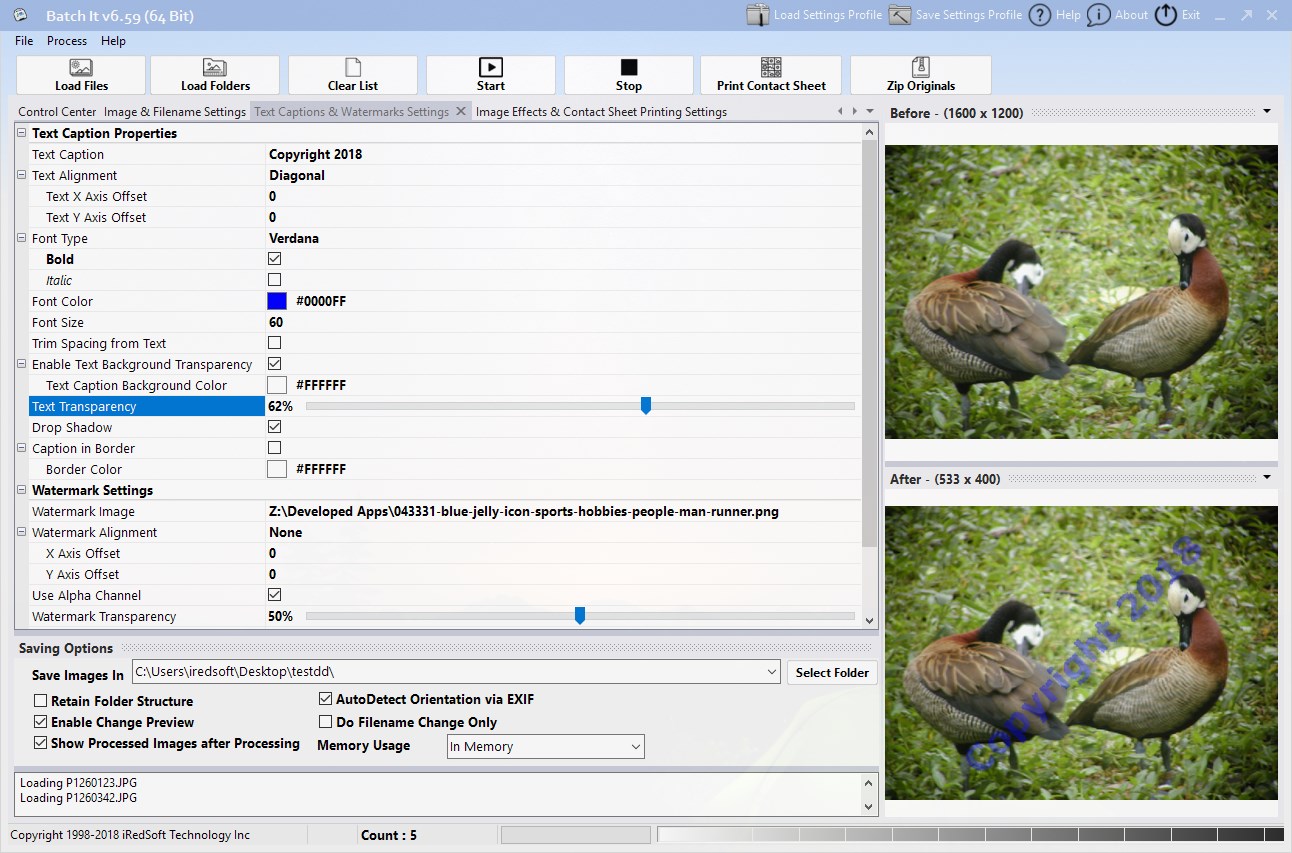This screenshot has height=853, width=1292.
Task: Open the Memory Usage dropdown
Action: (545, 746)
